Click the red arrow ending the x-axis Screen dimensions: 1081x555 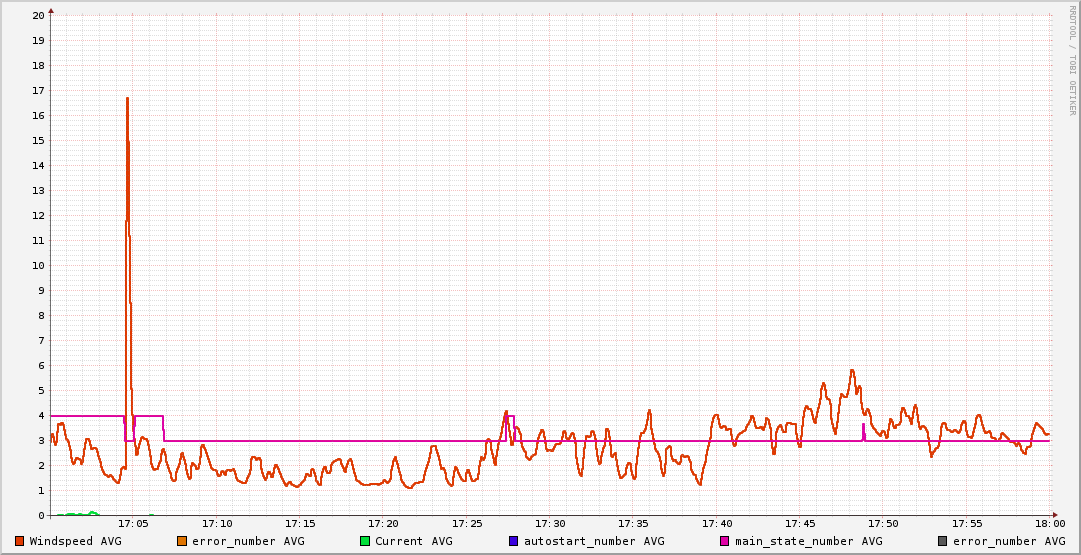coord(1055,516)
